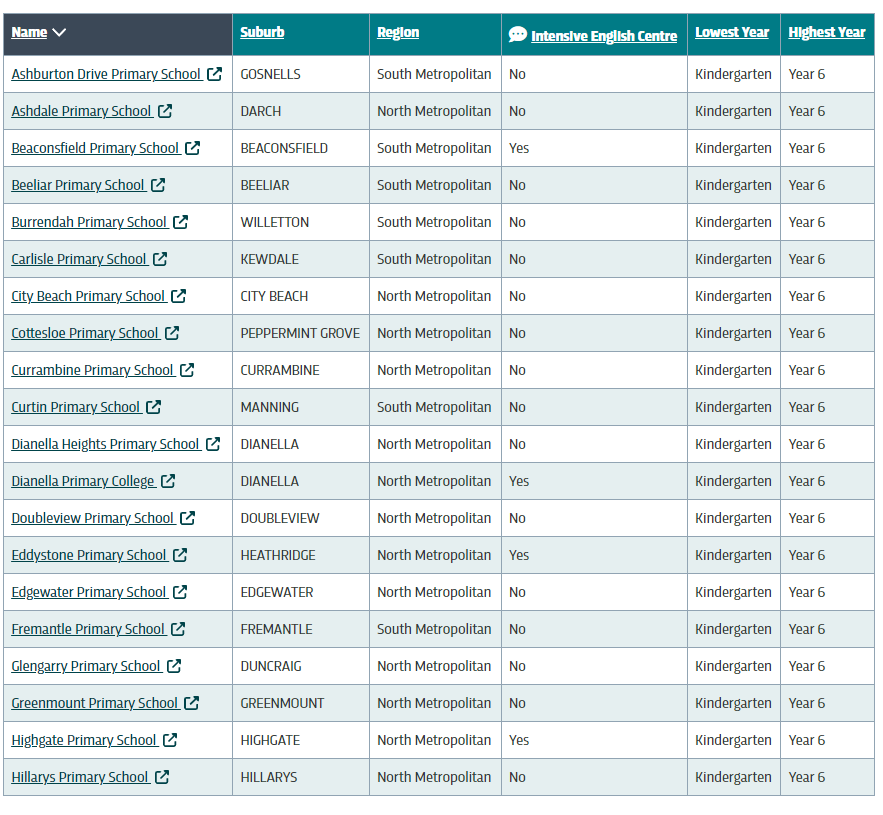This screenshot has height=815, width=883.
Task: Click external link icon beside Curtin Primary School
Action: click(x=154, y=407)
